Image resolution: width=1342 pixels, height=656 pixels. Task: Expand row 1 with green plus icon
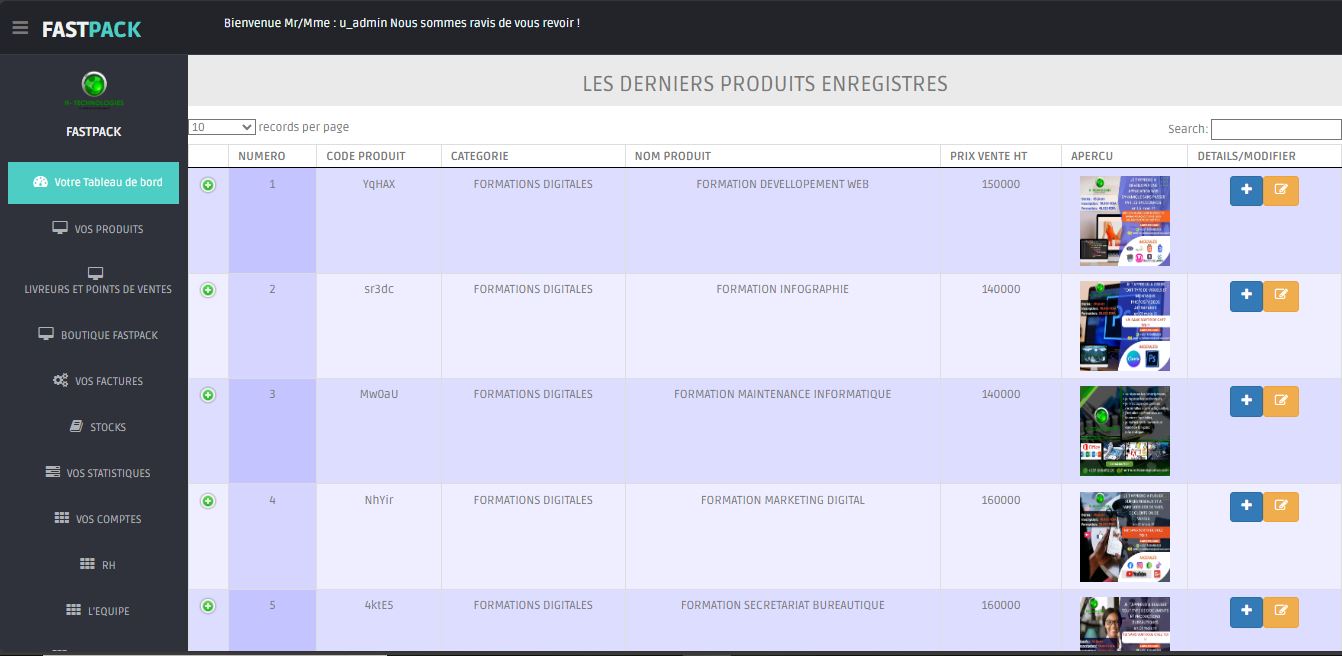pyautogui.click(x=208, y=185)
